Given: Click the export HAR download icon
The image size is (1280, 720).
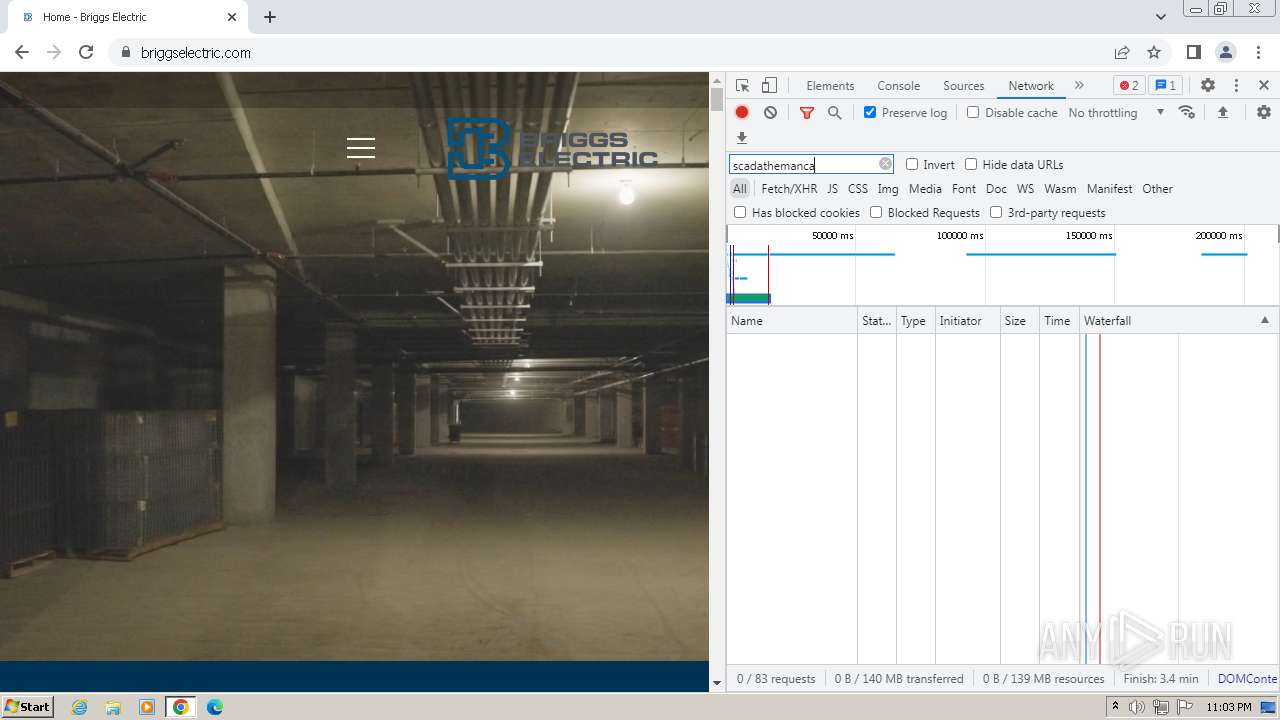Looking at the screenshot, I should pyautogui.click(x=742, y=138).
